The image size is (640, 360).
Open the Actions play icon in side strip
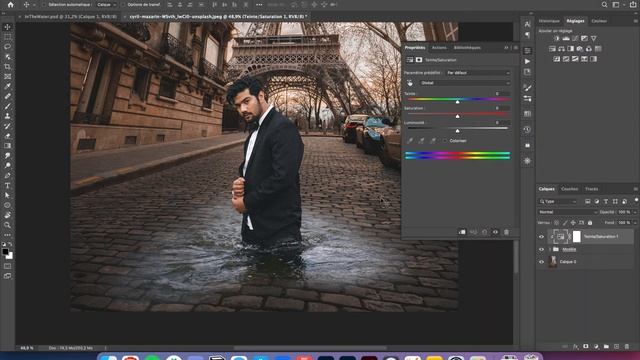[x=527, y=61]
